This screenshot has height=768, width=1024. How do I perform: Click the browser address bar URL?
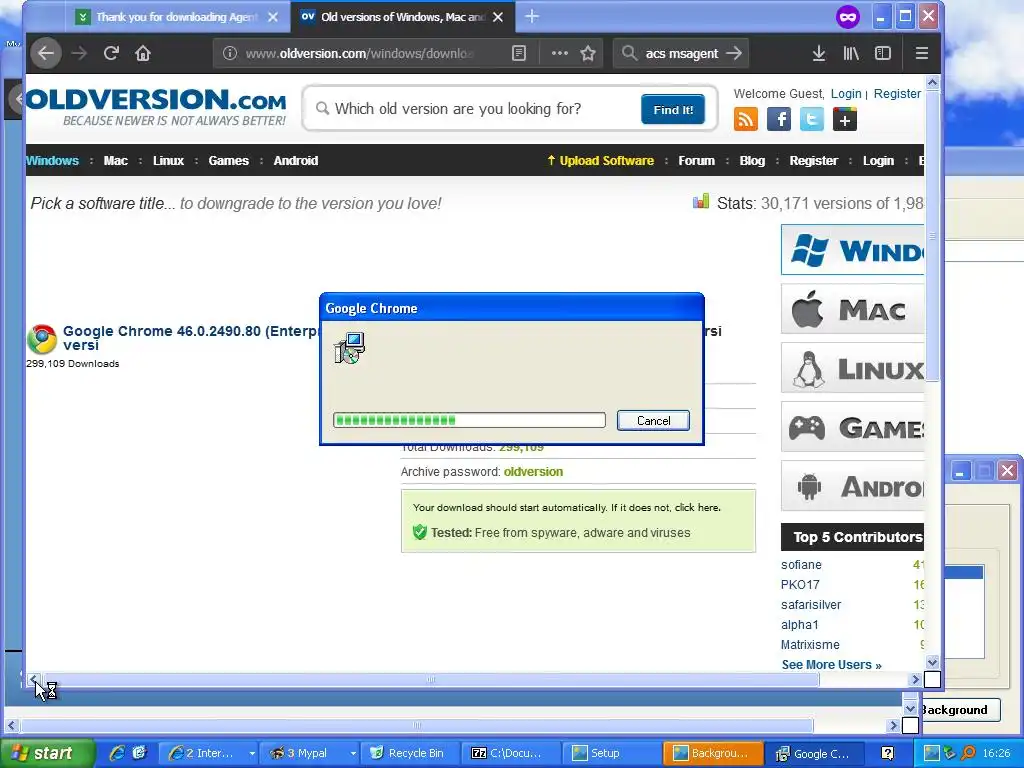tap(359, 53)
